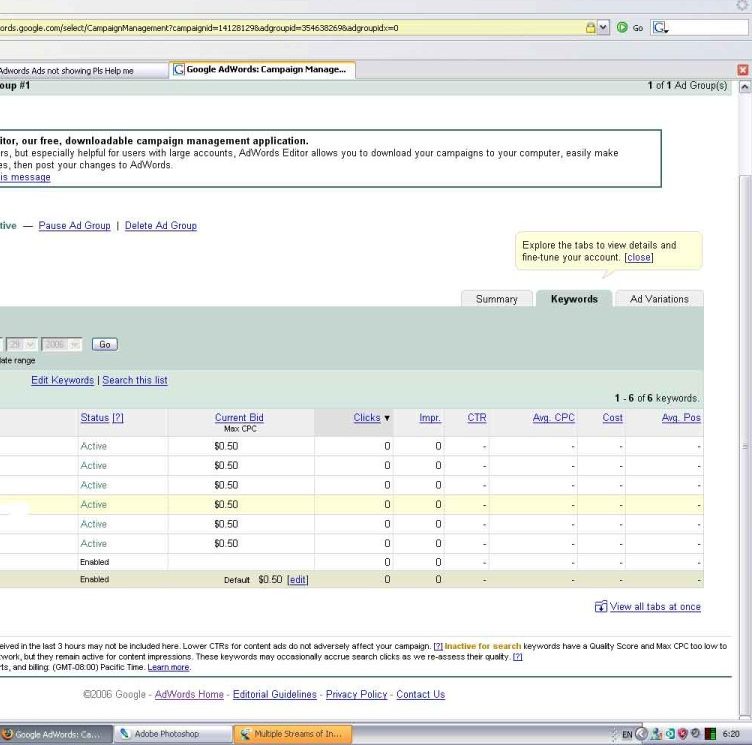Dismiss the tip with [close] link

pos(639,257)
